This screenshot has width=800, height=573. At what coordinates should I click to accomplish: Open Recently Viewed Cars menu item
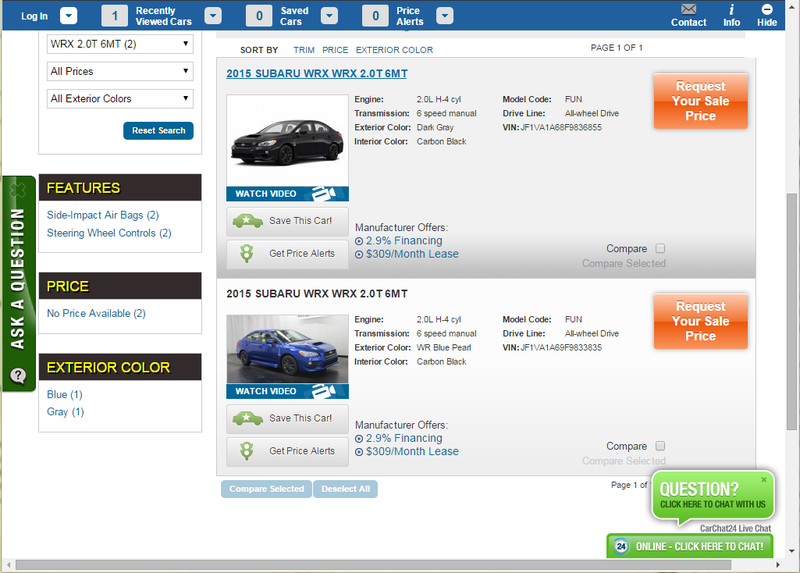tap(163, 16)
